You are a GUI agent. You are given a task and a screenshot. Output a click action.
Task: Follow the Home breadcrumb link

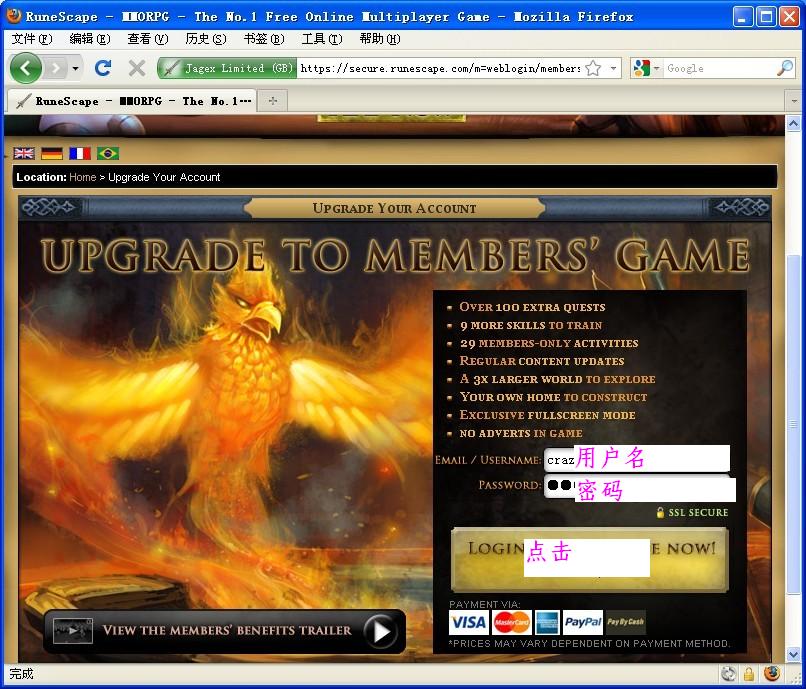click(x=83, y=177)
